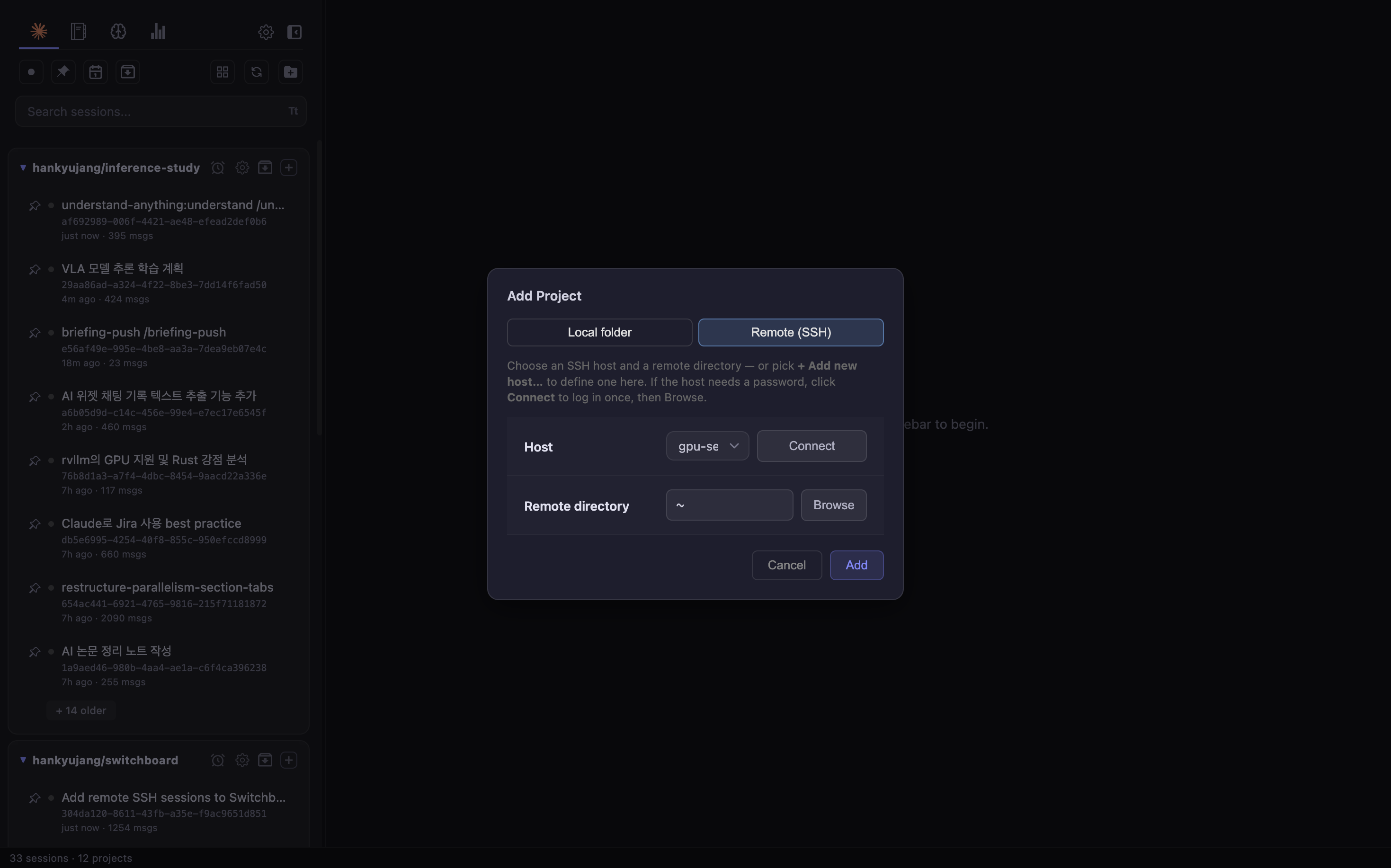Click the Browse button
The height and width of the screenshot is (868, 1391).
[x=834, y=505]
